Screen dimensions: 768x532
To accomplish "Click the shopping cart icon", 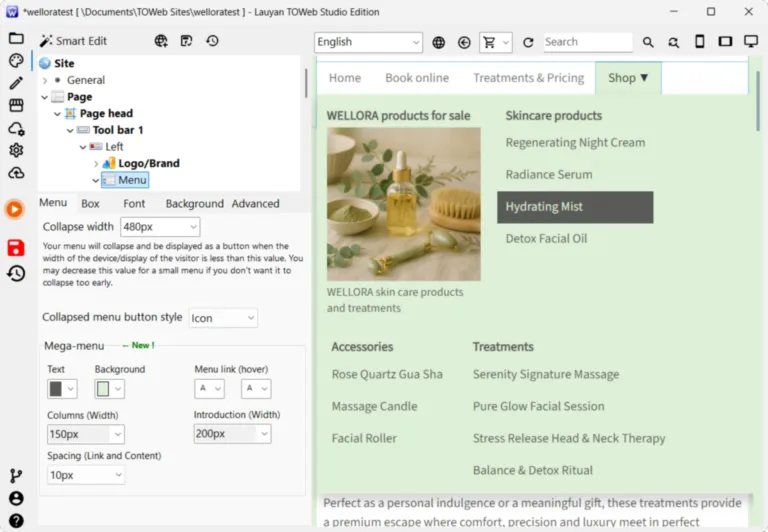I will (489, 43).
